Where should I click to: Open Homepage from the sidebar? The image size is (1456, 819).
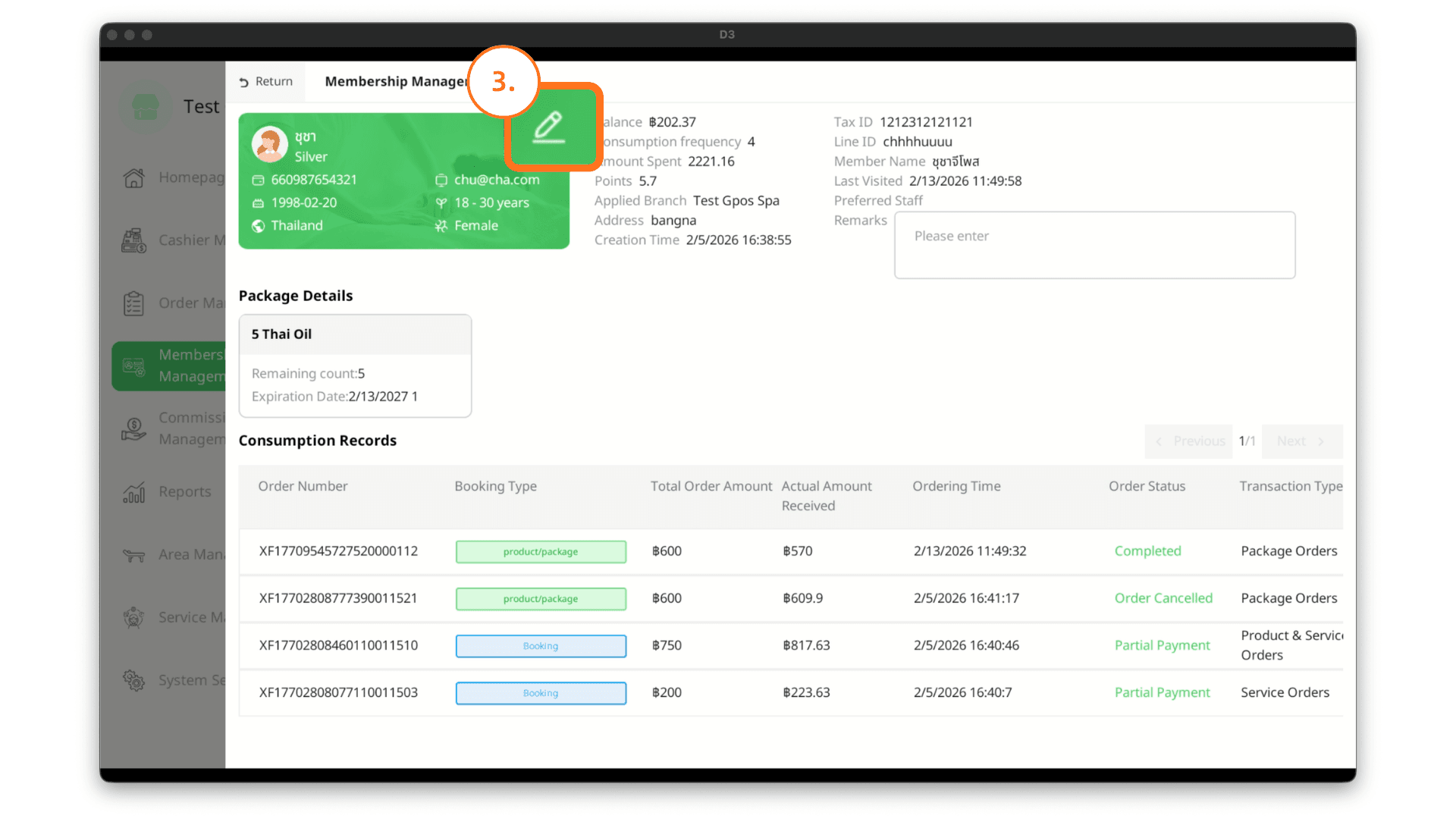pyautogui.click(x=134, y=177)
